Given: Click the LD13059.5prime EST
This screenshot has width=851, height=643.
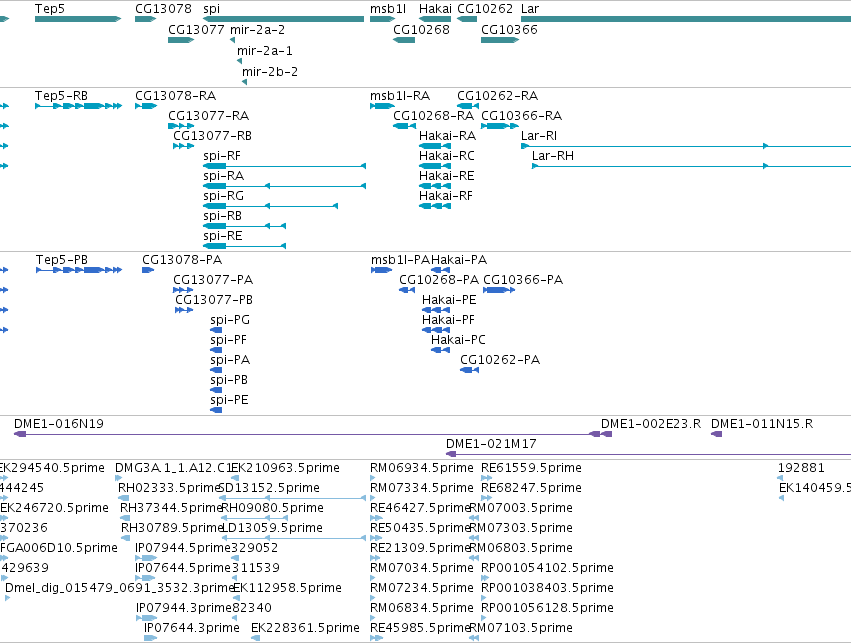Looking at the screenshot, I should click(x=294, y=538).
